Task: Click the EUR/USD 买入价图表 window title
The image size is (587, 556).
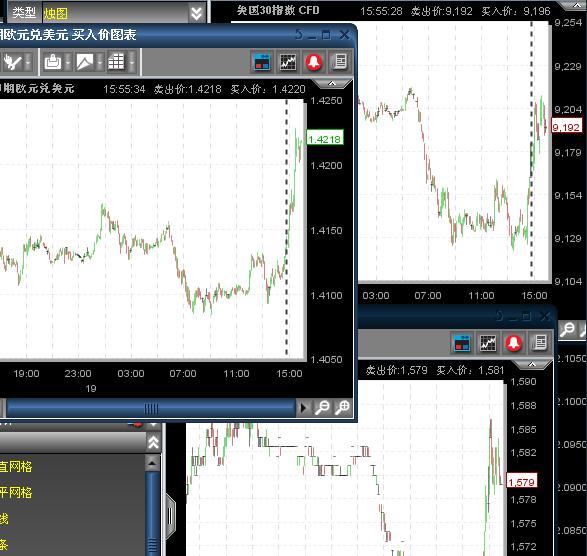Action: [x=68, y=35]
